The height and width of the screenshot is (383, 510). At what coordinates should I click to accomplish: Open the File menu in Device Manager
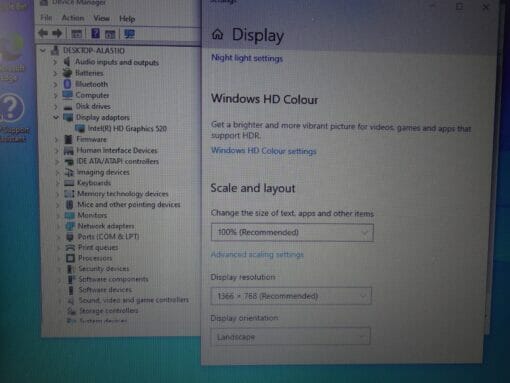tap(46, 18)
